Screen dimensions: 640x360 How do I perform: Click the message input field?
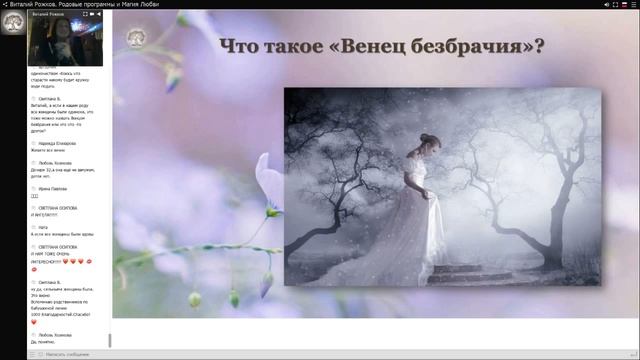pos(335,354)
